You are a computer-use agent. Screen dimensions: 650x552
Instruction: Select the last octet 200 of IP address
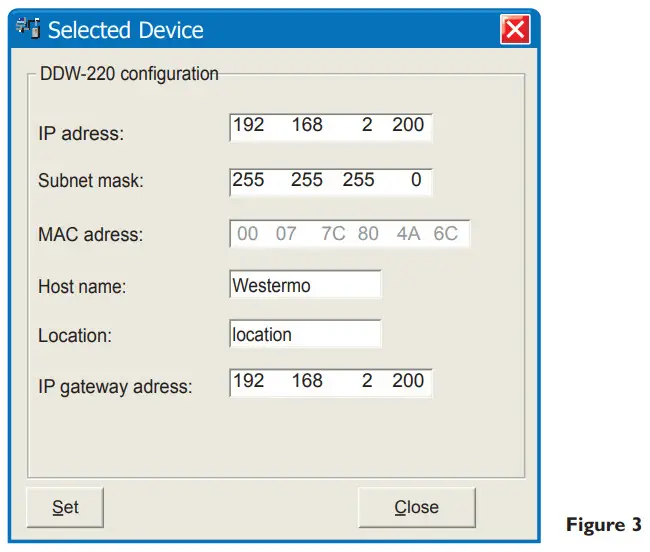[x=408, y=126]
